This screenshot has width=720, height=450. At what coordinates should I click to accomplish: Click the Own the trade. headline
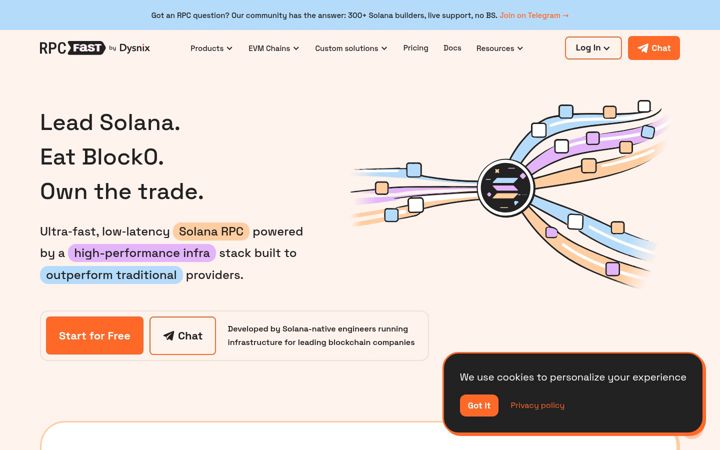(122, 191)
